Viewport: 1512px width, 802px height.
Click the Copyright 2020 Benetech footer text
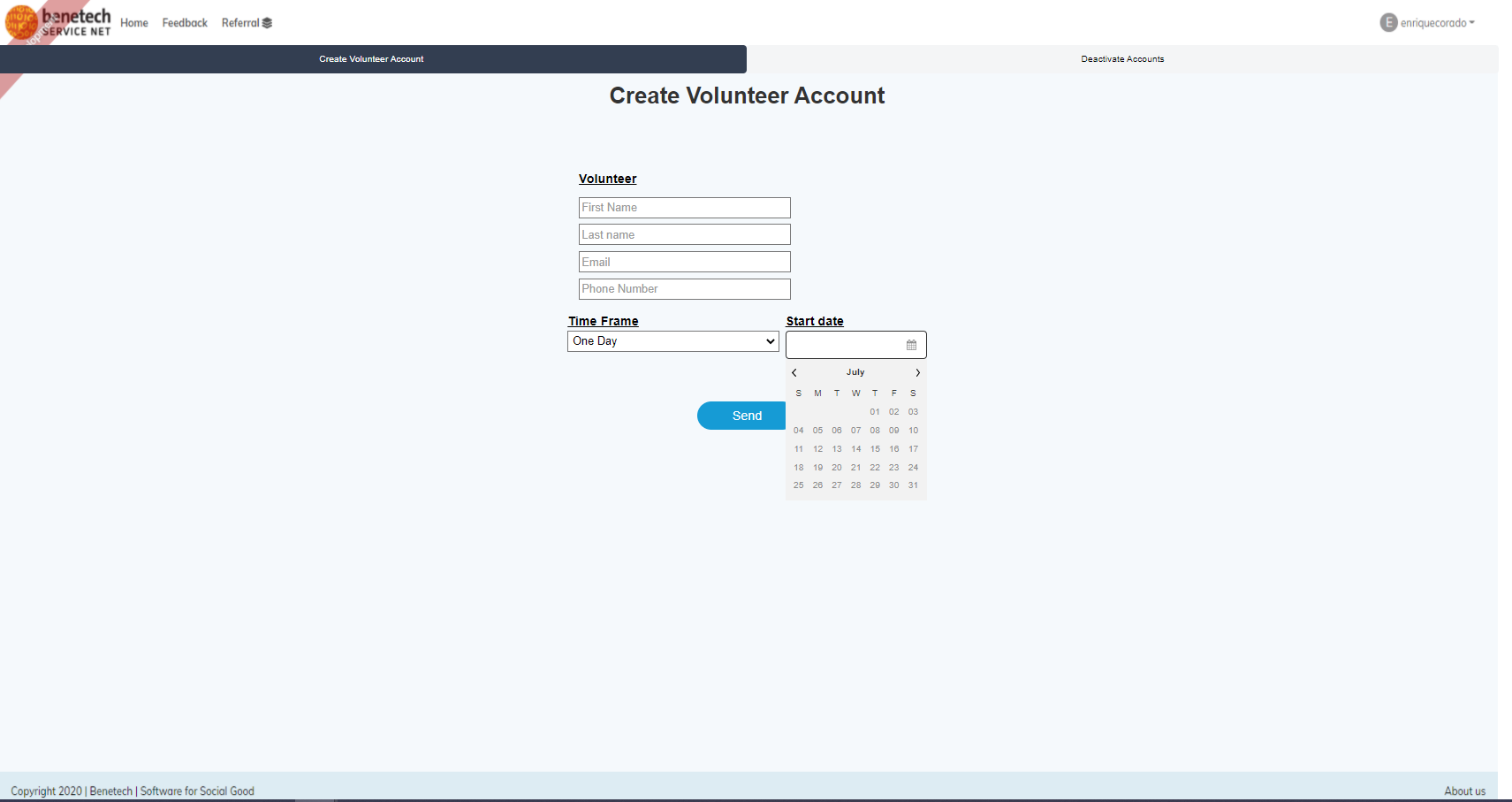133,791
